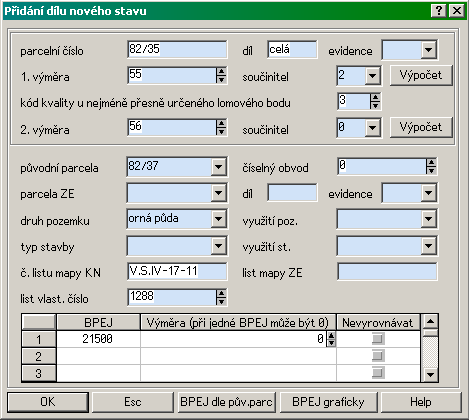This screenshot has height=420, width=469.
Task: Toggle Nevyrovnávat checkbox in row 3
Action: tap(378, 372)
